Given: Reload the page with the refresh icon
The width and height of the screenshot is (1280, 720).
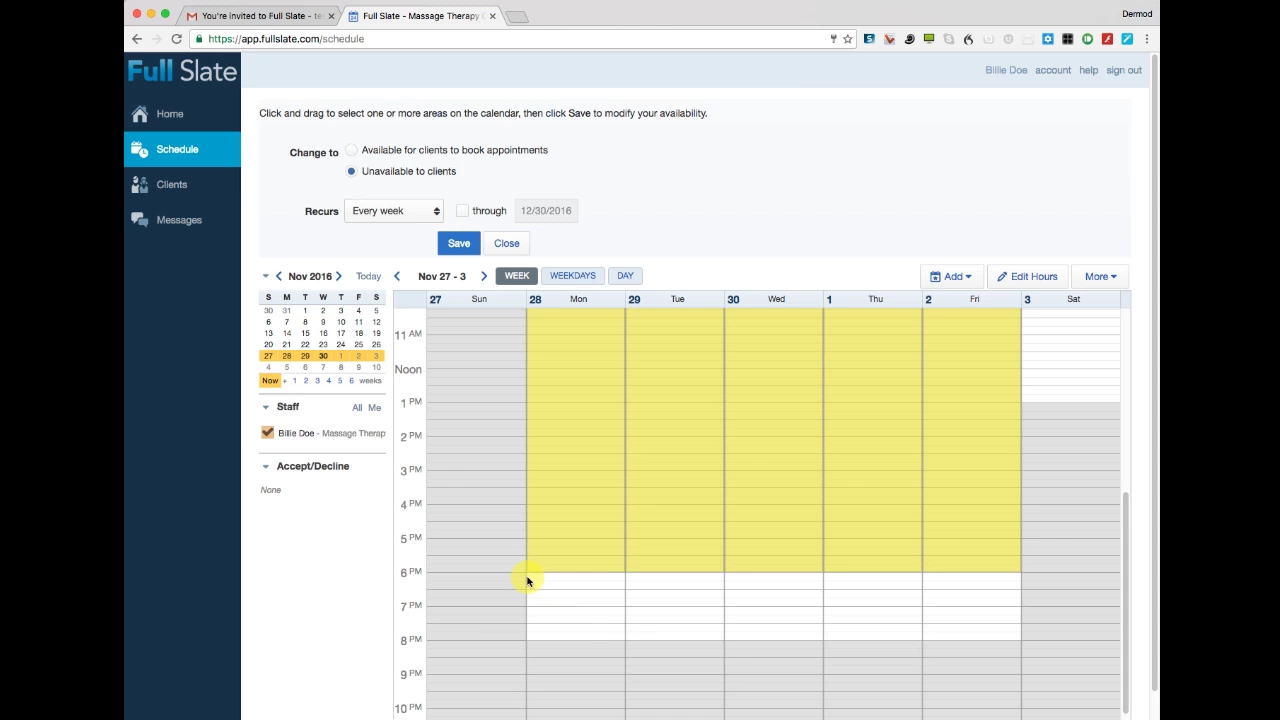Looking at the screenshot, I should 176,39.
